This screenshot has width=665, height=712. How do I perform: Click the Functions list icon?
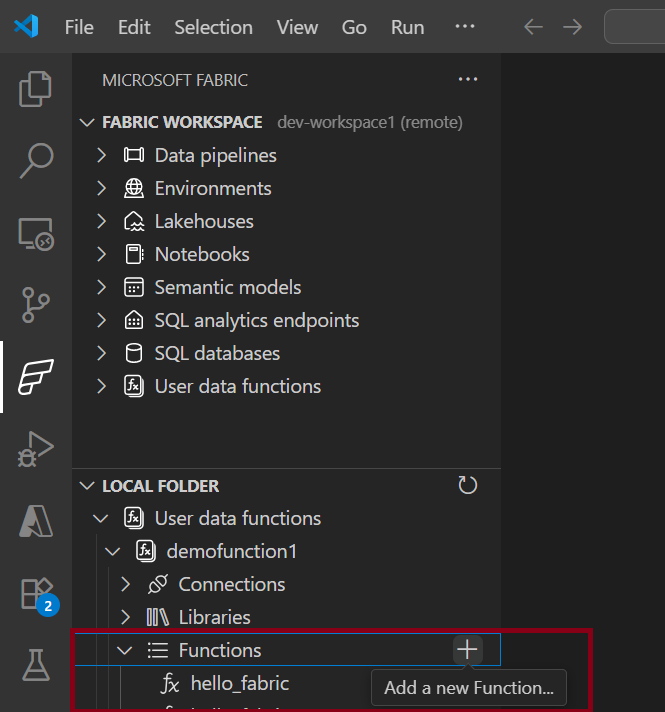point(158,650)
